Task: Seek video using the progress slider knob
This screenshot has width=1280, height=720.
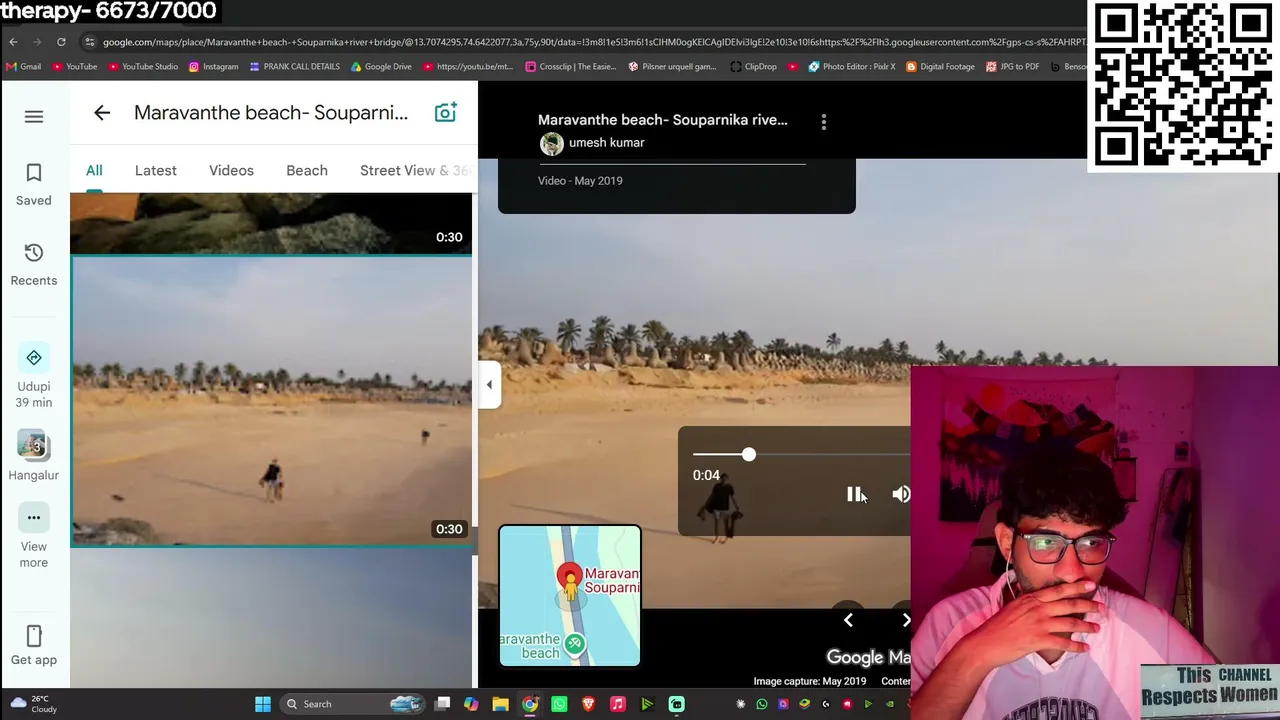Action: click(749, 455)
